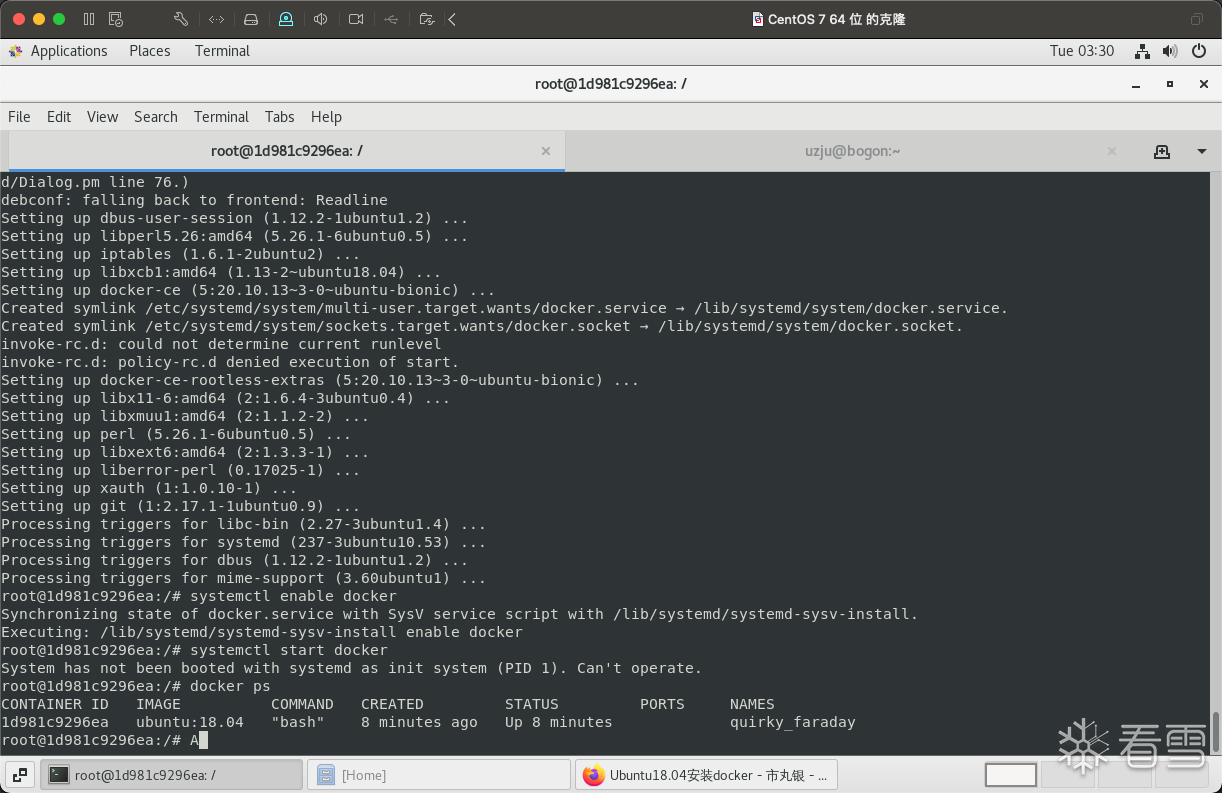Screen dimensions: 1222x793
Task: Open a new terminal tab button
Action: click(x=1161, y=152)
